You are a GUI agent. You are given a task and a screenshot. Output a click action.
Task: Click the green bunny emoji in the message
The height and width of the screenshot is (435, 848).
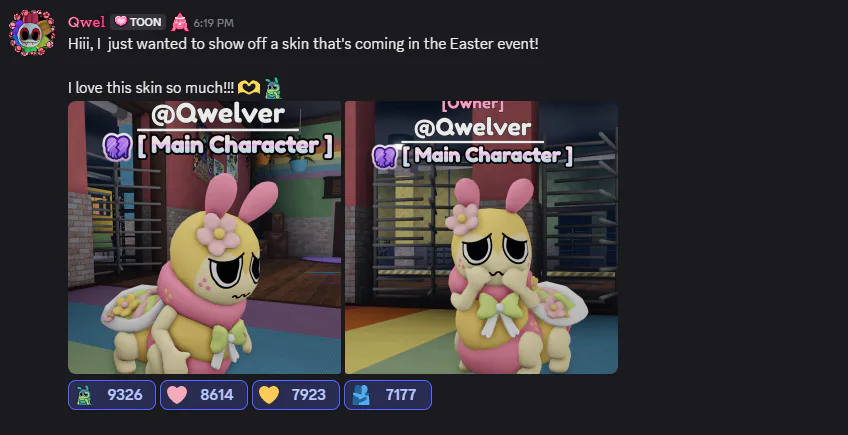[273, 88]
